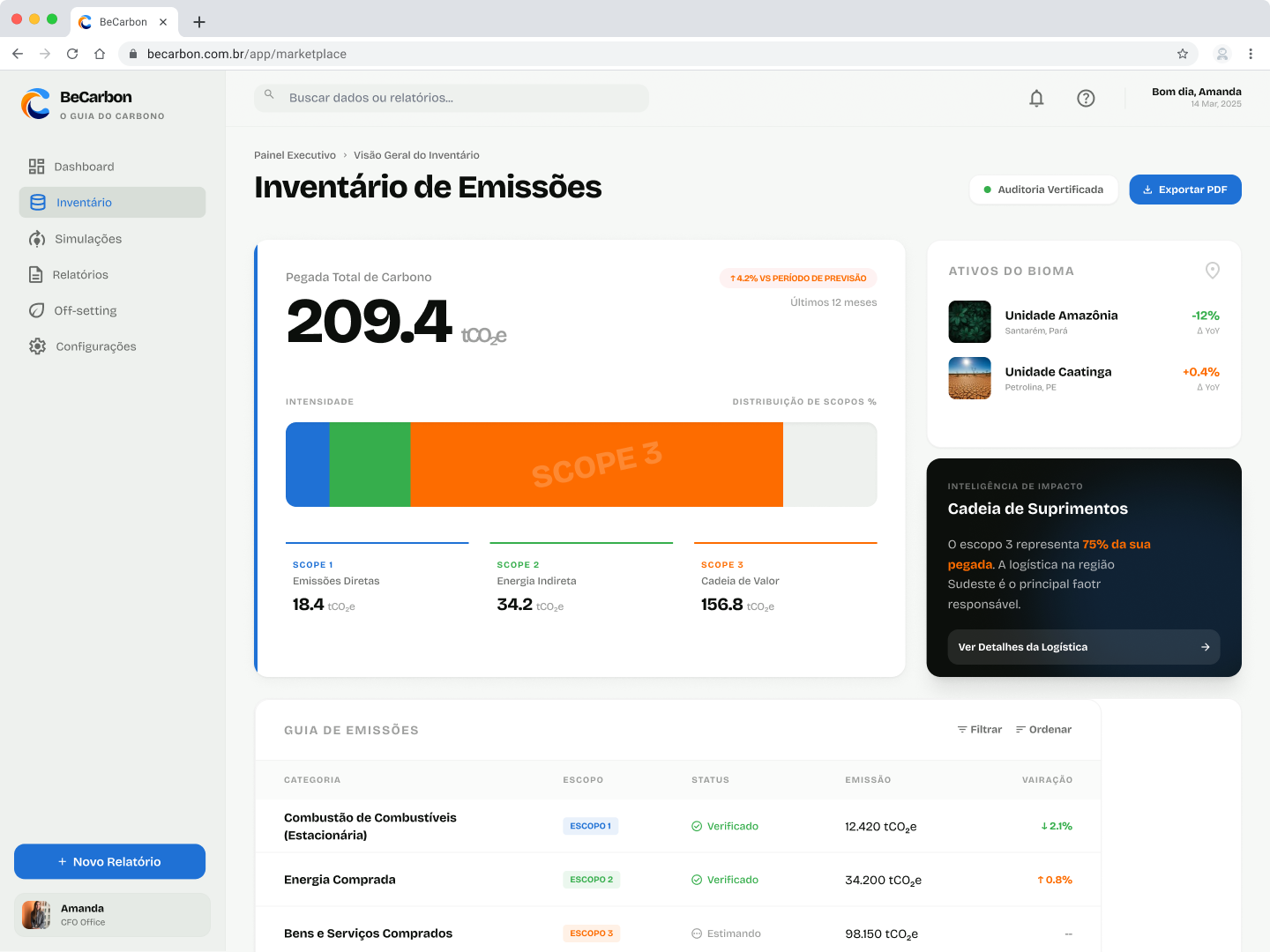
Task: Open the Relatórios section icon
Action: 37,274
